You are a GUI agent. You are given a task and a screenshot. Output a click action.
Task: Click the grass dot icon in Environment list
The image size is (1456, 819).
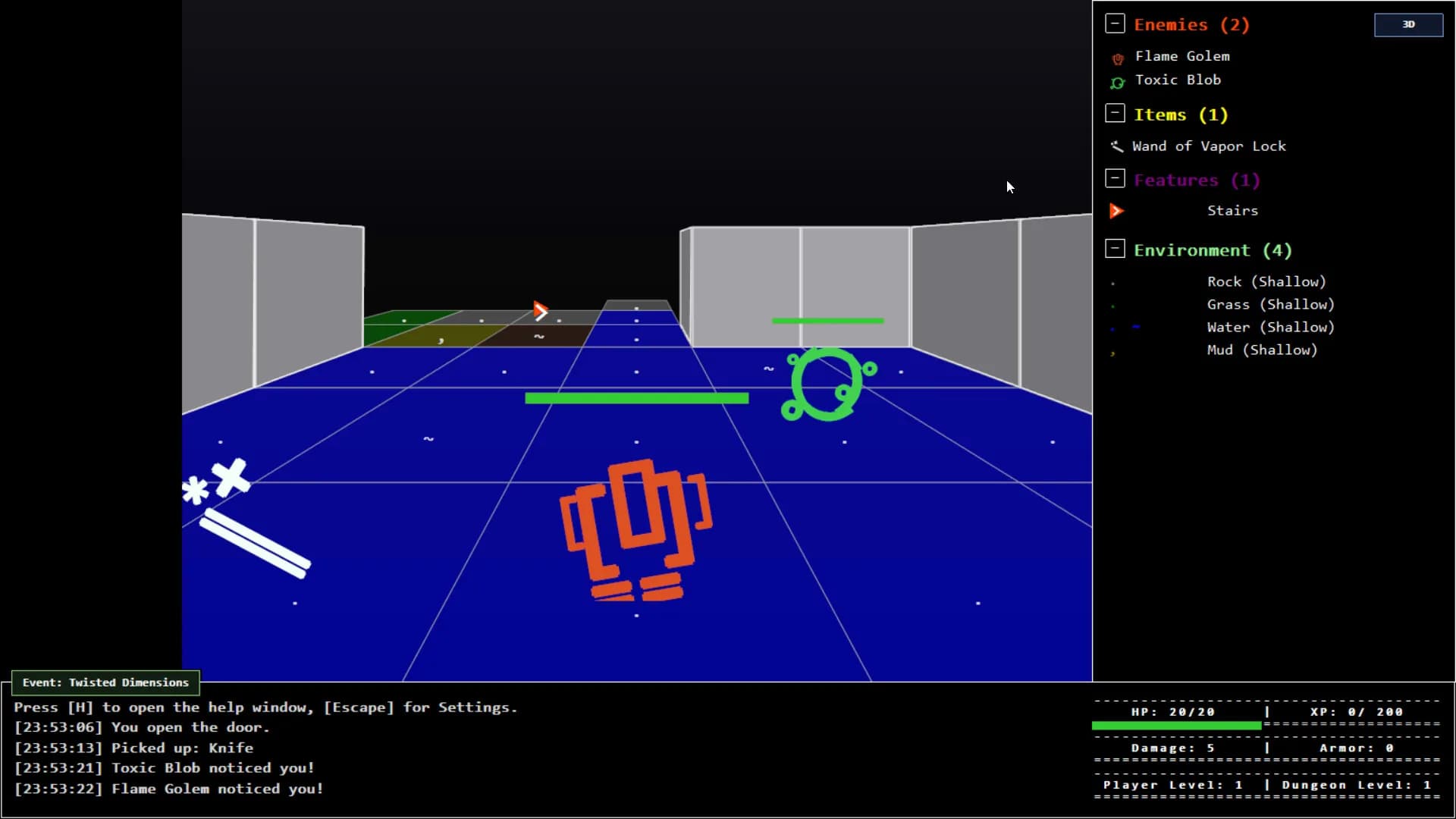click(1112, 306)
